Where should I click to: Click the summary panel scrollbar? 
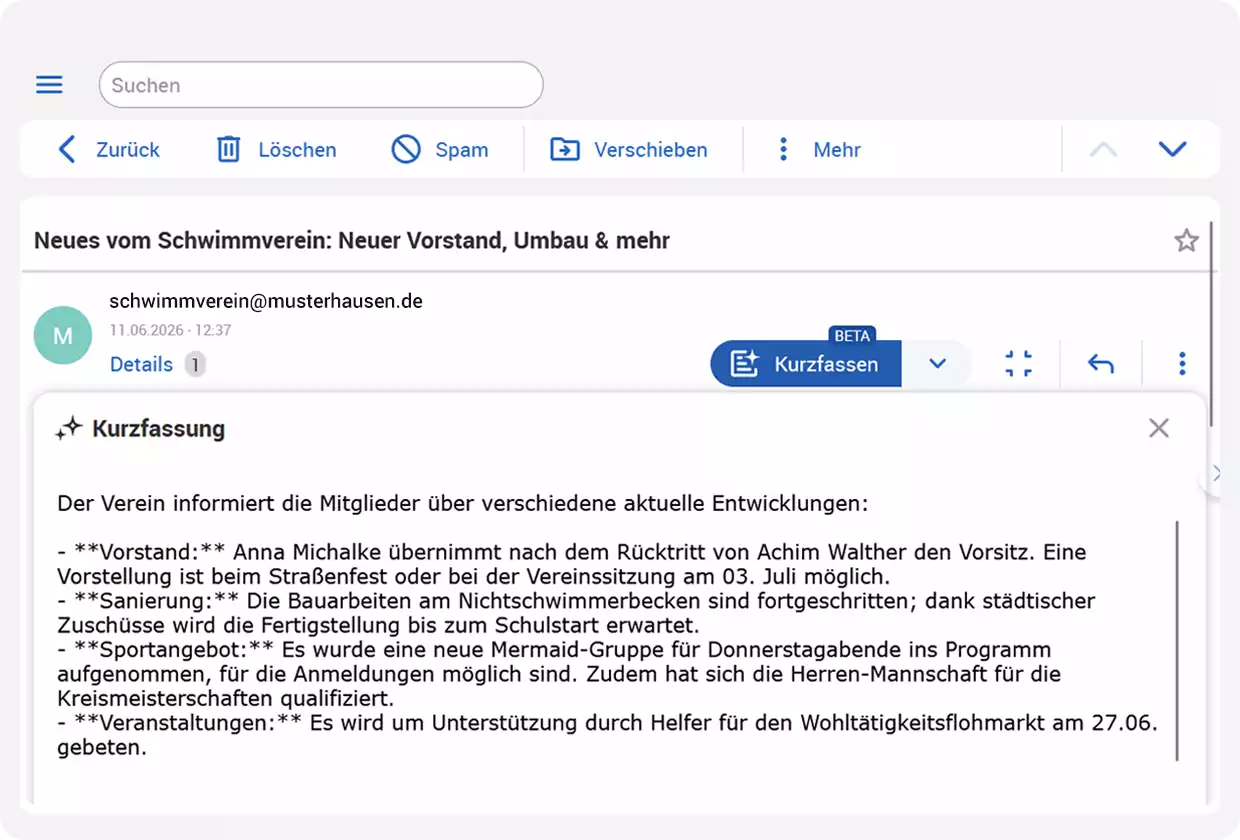point(1178,640)
